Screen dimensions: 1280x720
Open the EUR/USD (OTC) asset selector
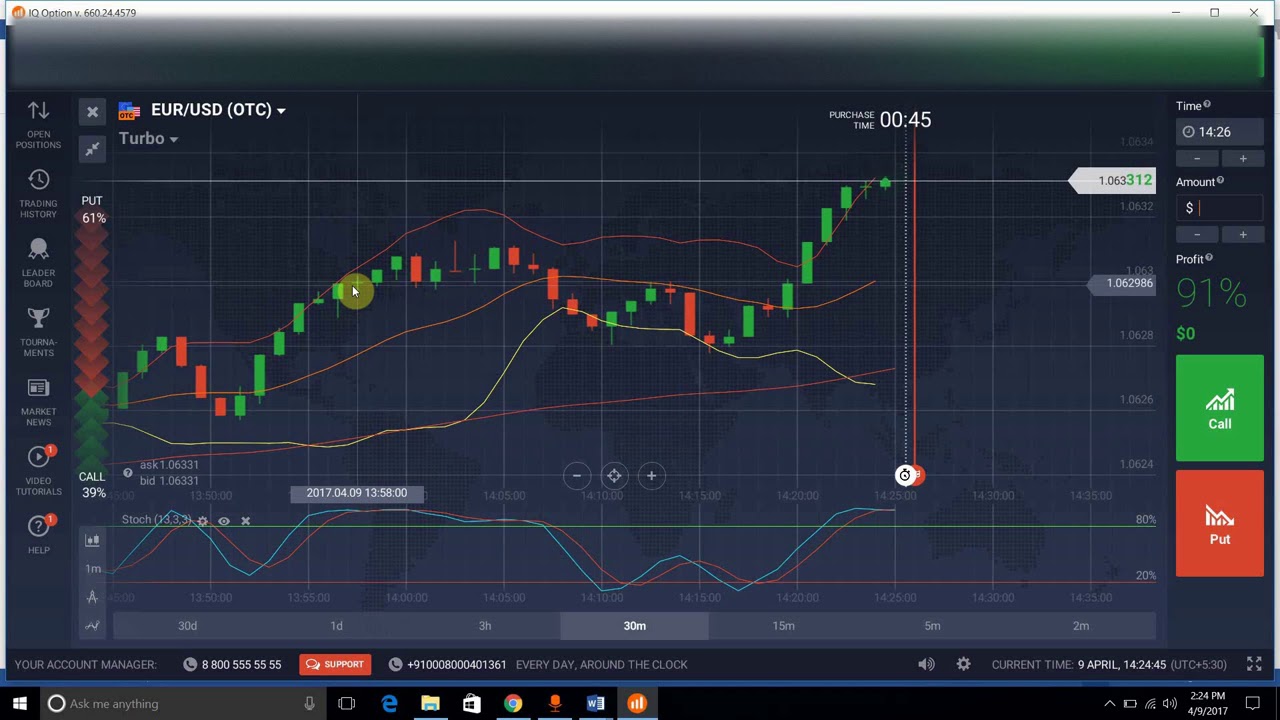pos(203,110)
